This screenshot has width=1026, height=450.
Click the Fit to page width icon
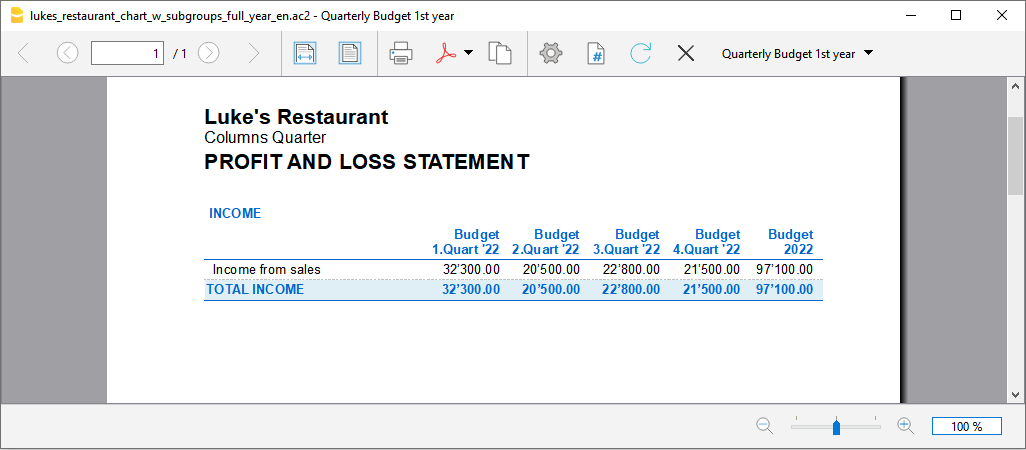click(305, 54)
